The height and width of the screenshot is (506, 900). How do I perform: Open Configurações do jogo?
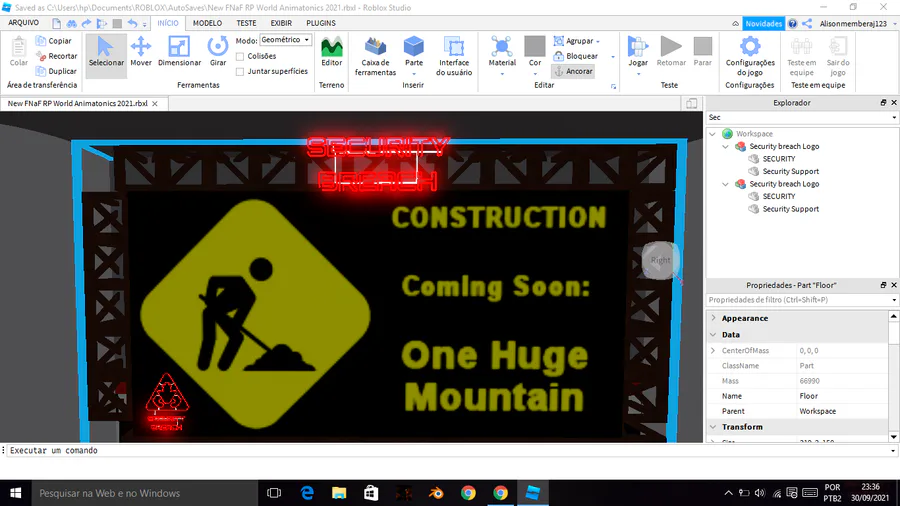750,56
